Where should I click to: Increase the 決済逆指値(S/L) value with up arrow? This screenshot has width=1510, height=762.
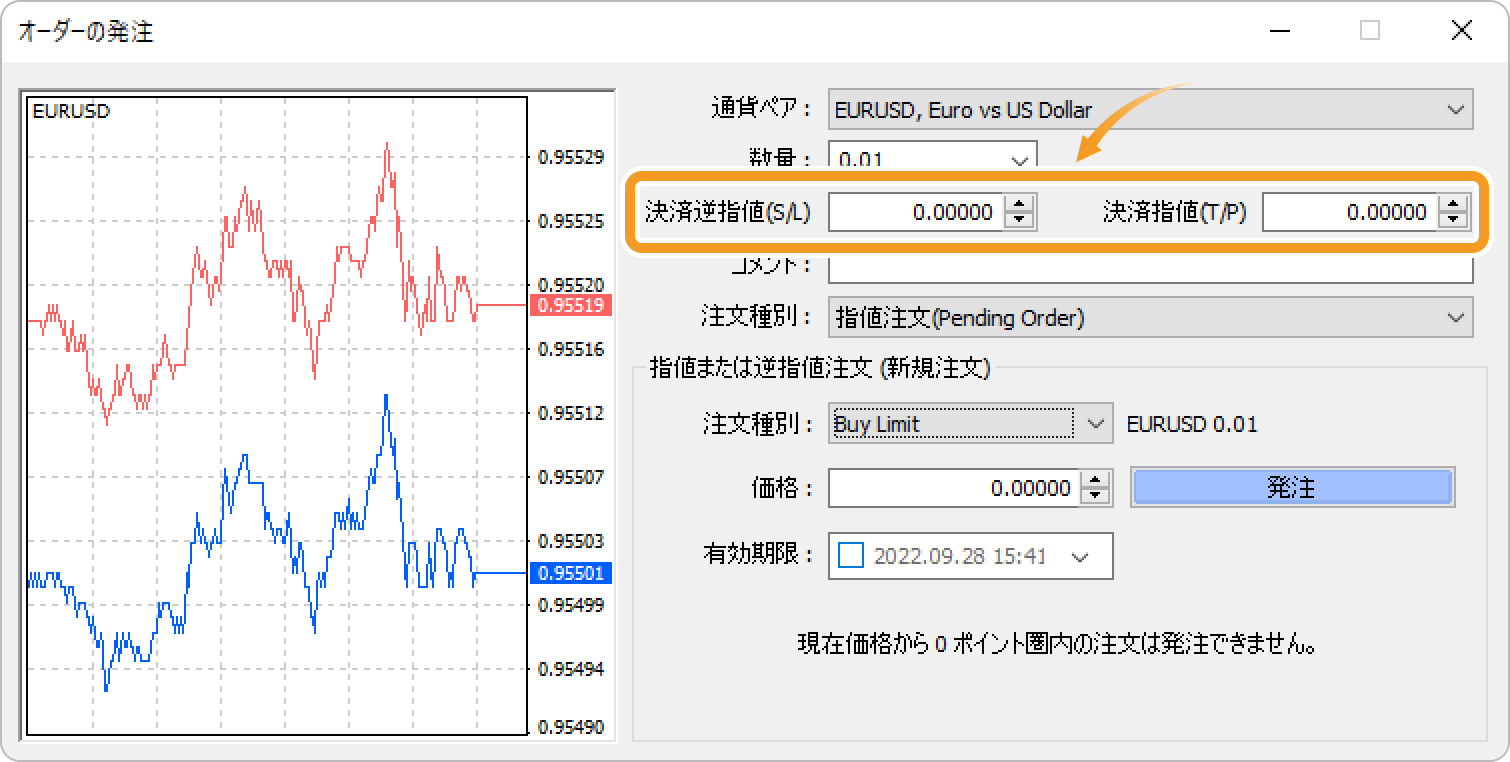click(x=1019, y=204)
